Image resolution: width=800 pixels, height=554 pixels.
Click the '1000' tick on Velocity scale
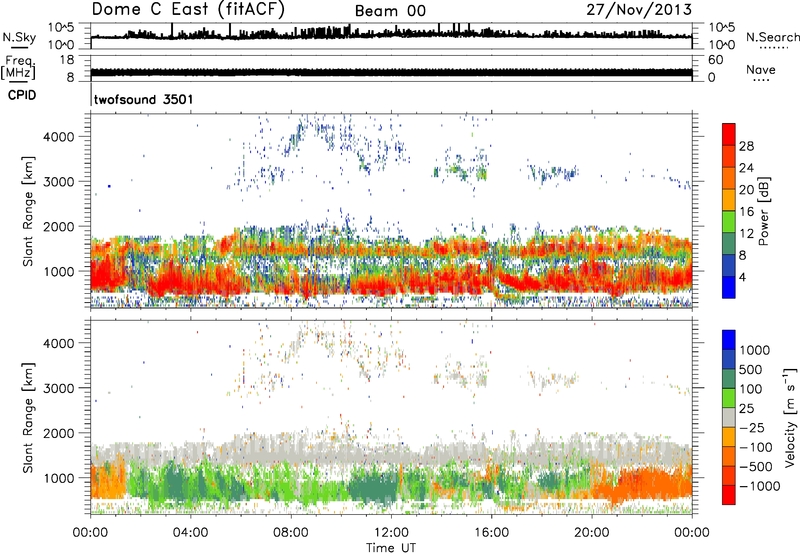pos(754,350)
